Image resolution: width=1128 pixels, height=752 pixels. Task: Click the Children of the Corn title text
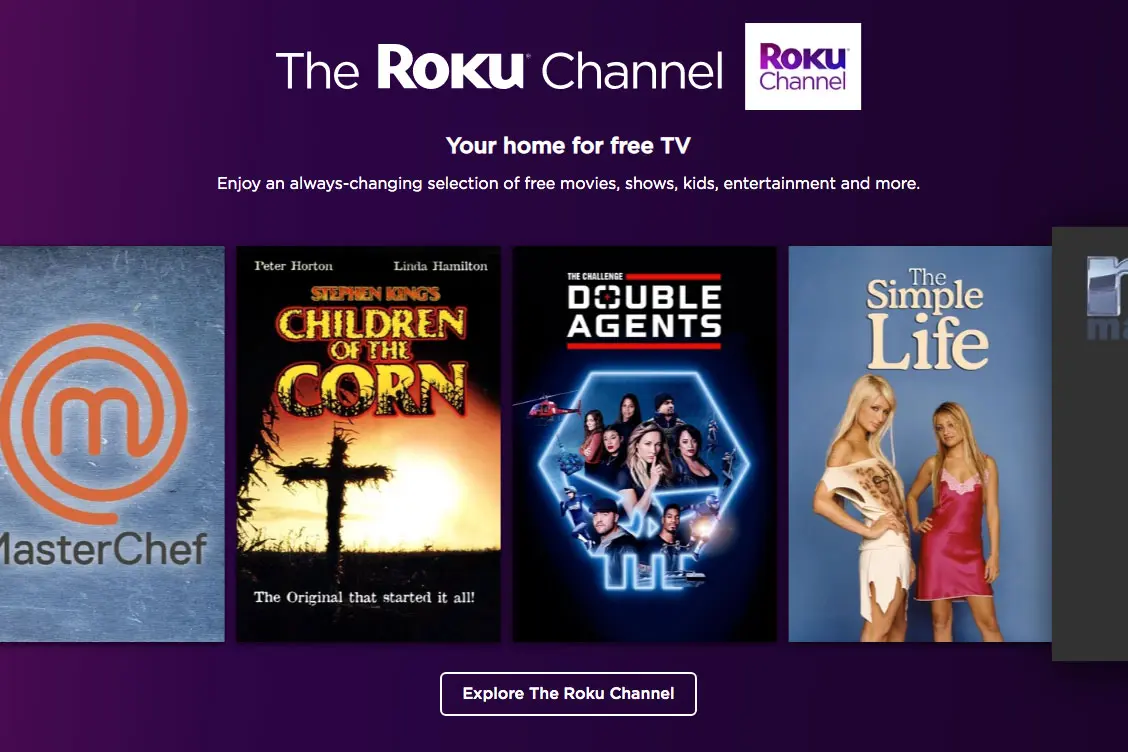tap(371, 362)
